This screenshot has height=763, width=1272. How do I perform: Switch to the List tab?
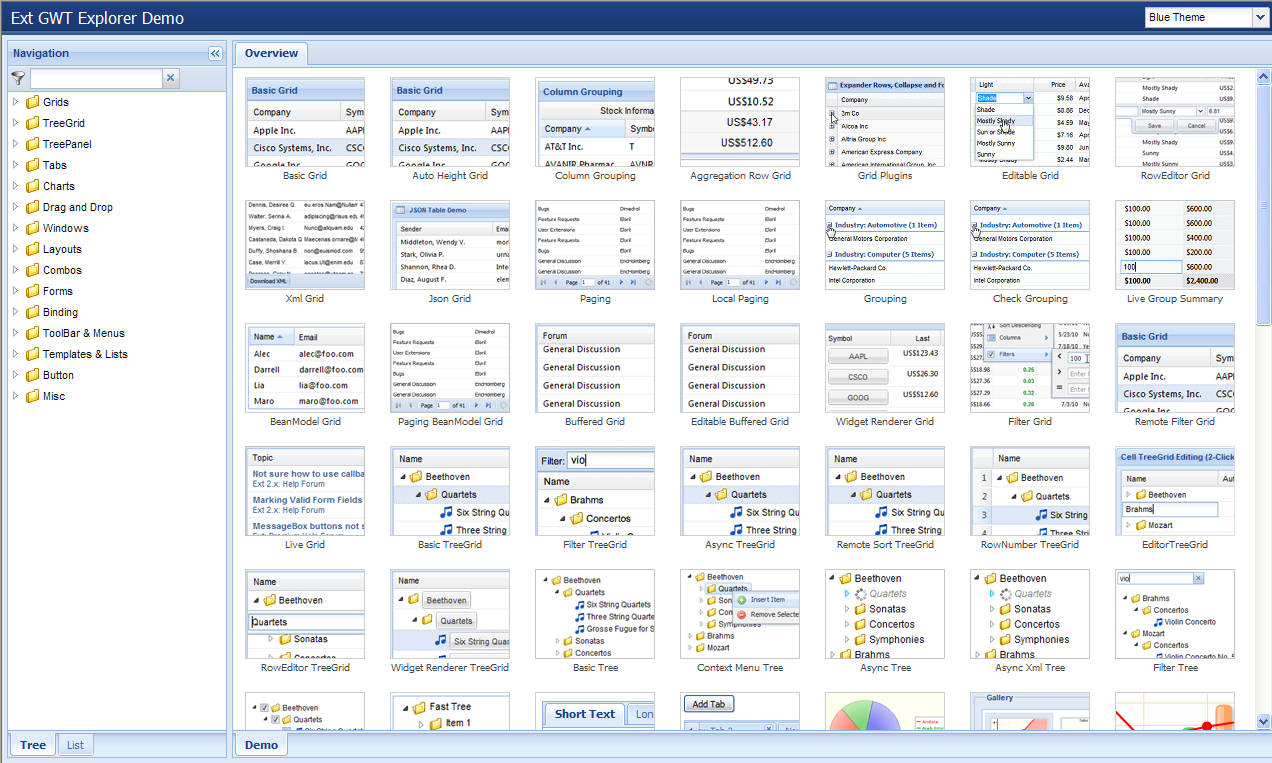[75, 745]
